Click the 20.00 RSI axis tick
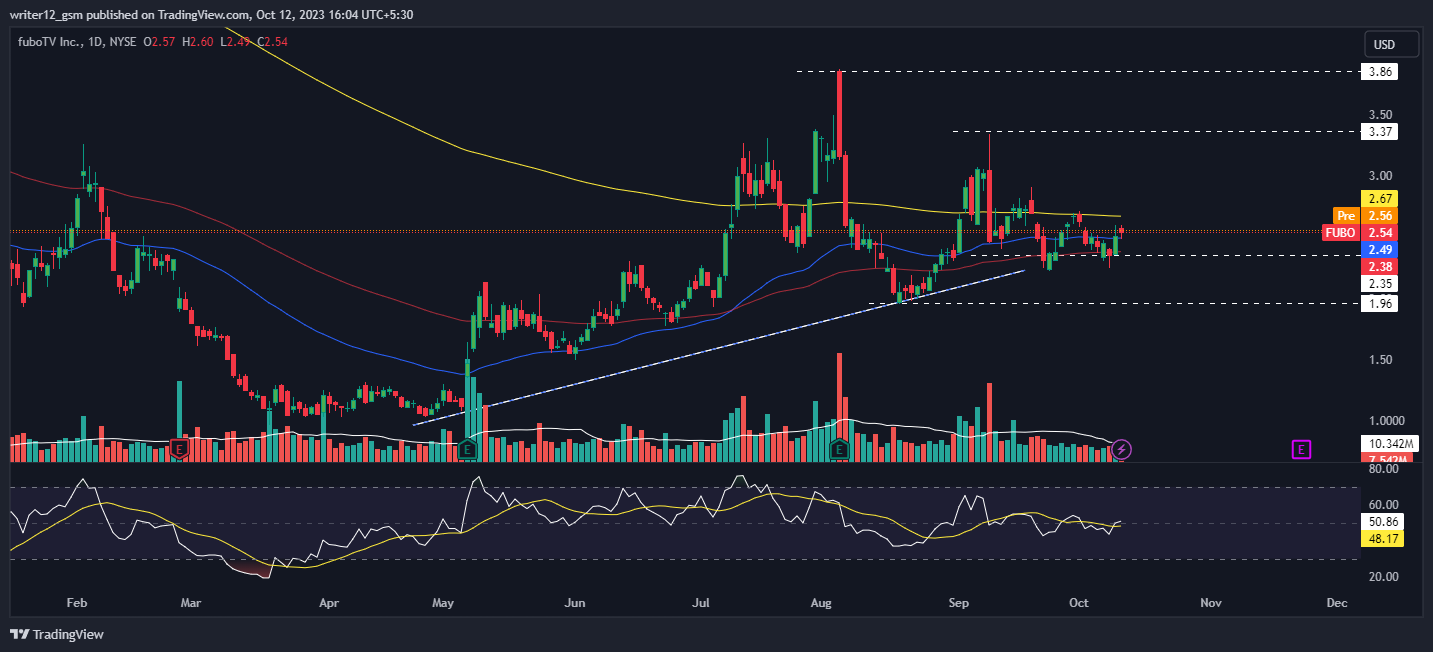 (1383, 576)
